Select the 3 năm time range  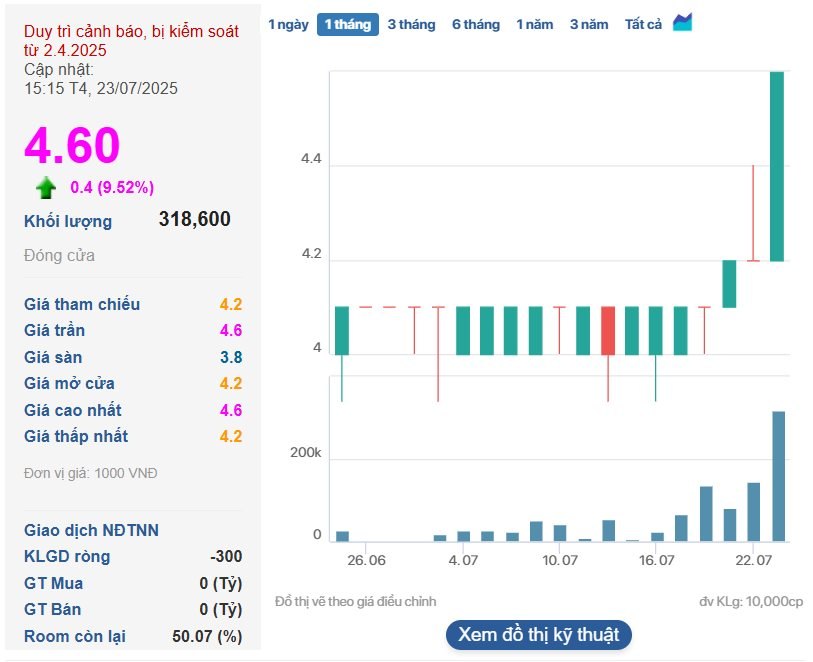[588, 25]
